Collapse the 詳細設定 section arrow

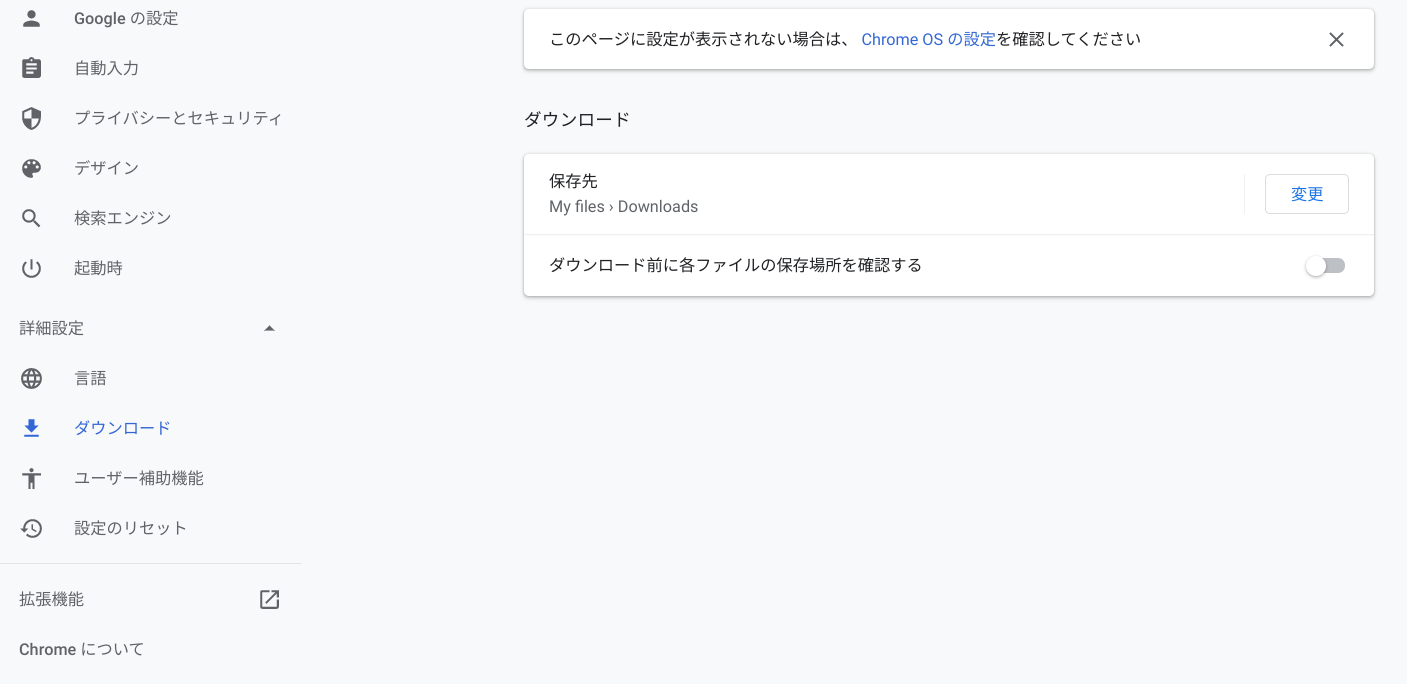269,328
